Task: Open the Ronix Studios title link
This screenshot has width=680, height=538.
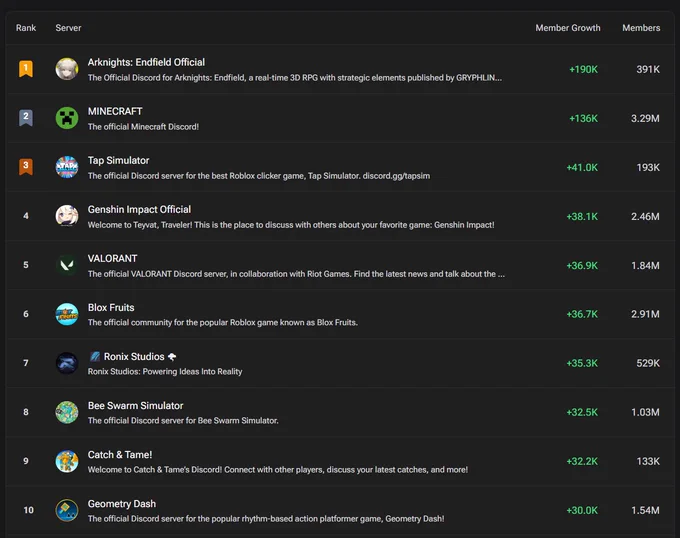Action: [134, 356]
